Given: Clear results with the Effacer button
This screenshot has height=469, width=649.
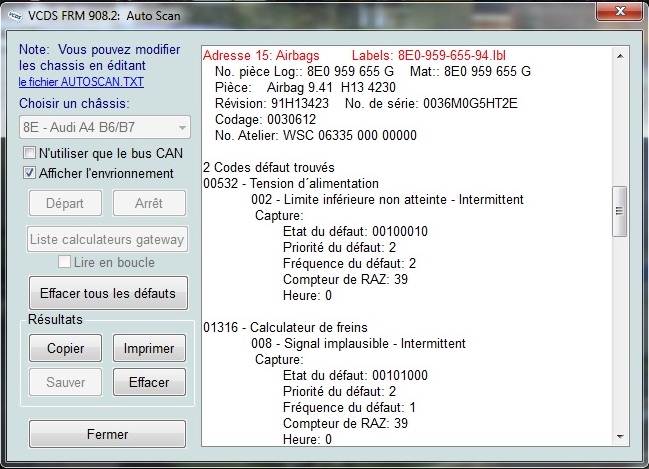Looking at the screenshot, I should [149, 382].
